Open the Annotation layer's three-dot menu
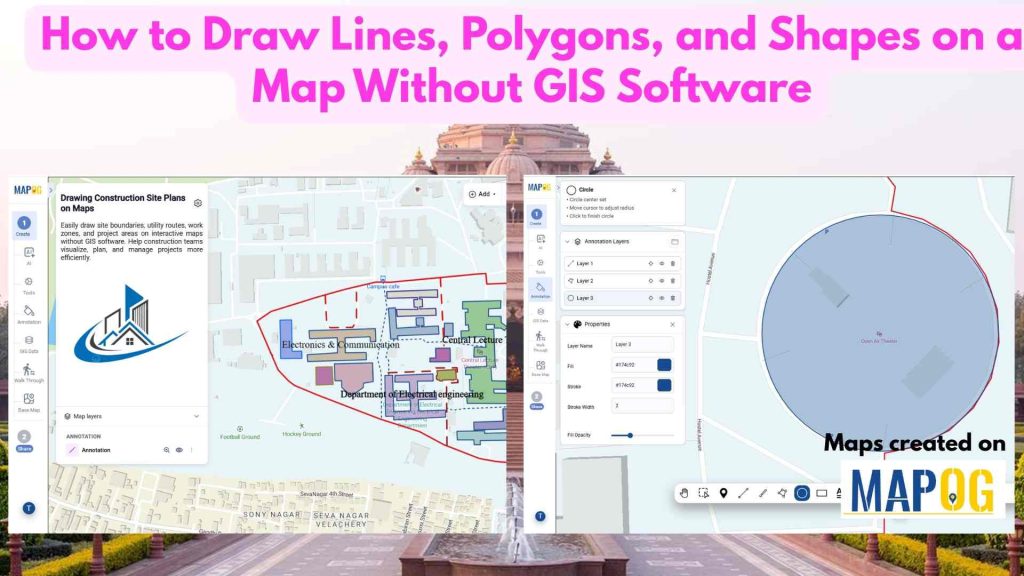Screen dimensions: 1024x576 tap(191, 450)
